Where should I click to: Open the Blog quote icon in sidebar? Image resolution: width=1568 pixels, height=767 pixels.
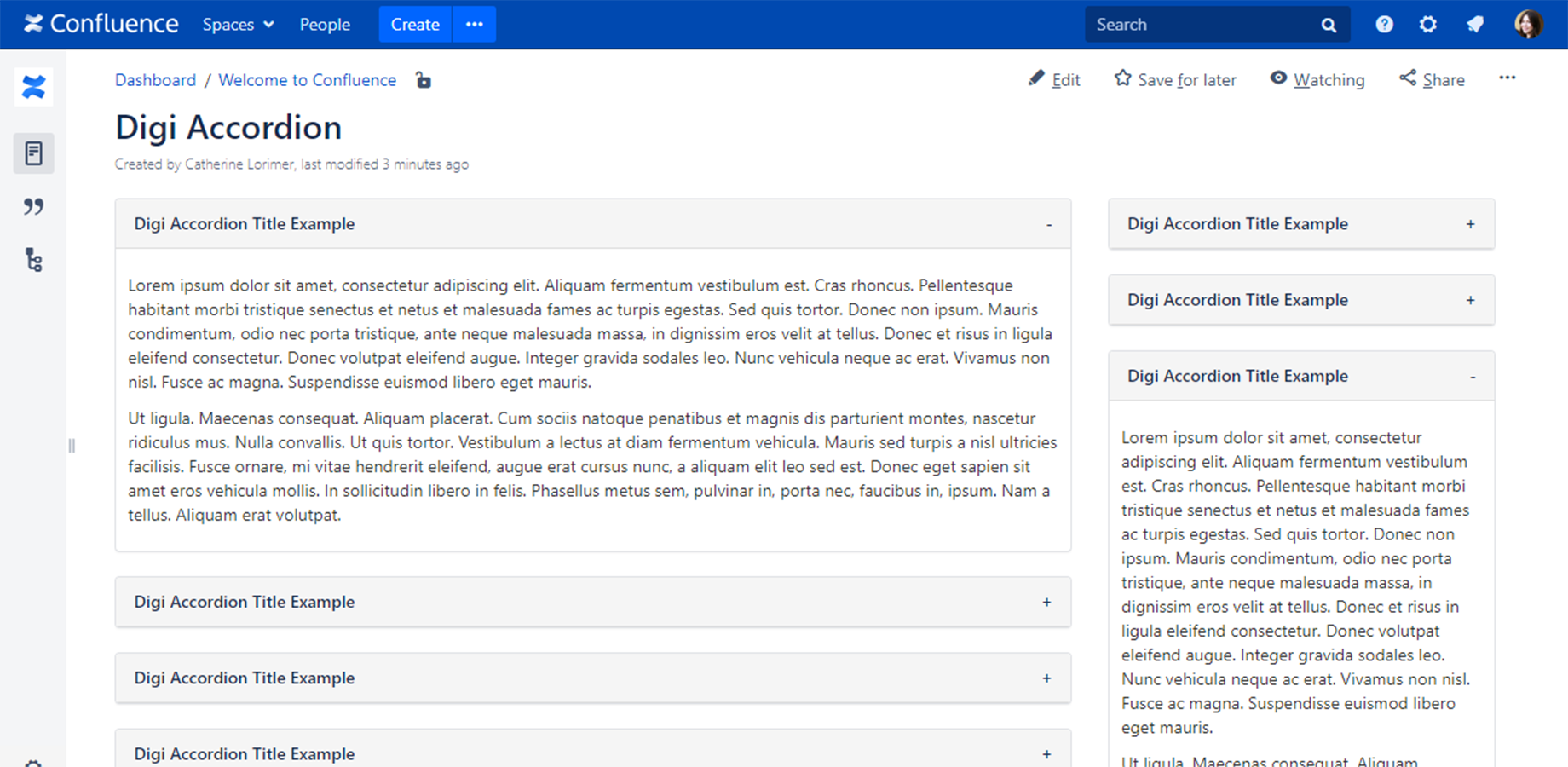pyautogui.click(x=33, y=207)
